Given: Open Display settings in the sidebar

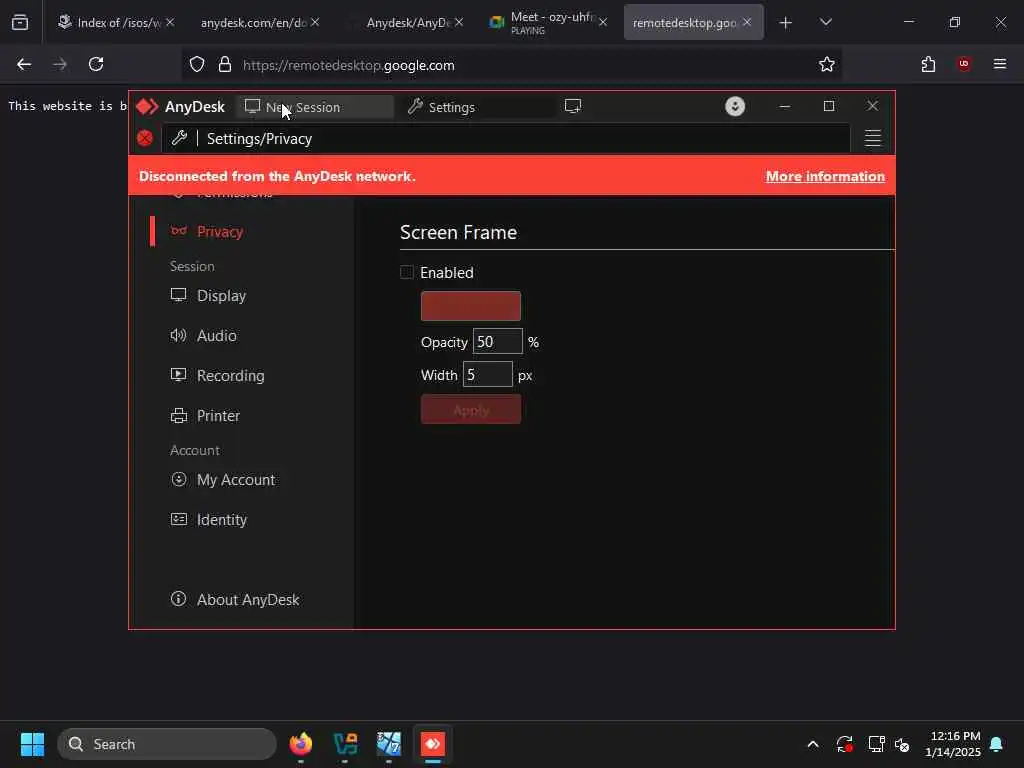Looking at the screenshot, I should click(221, 296).
